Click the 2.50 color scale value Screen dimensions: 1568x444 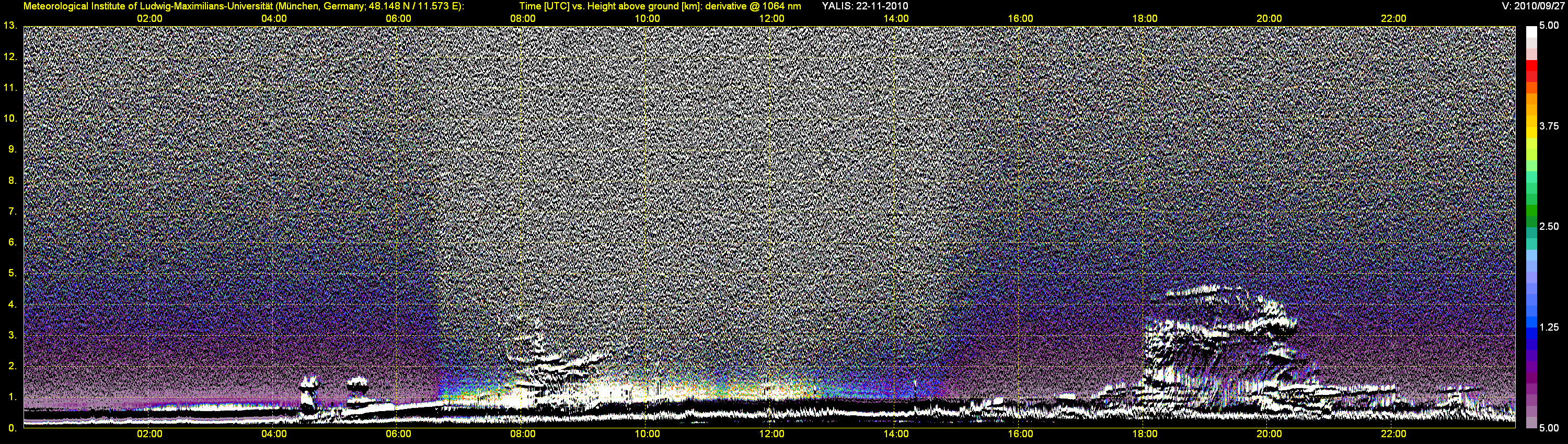(x=1549, y=226)
